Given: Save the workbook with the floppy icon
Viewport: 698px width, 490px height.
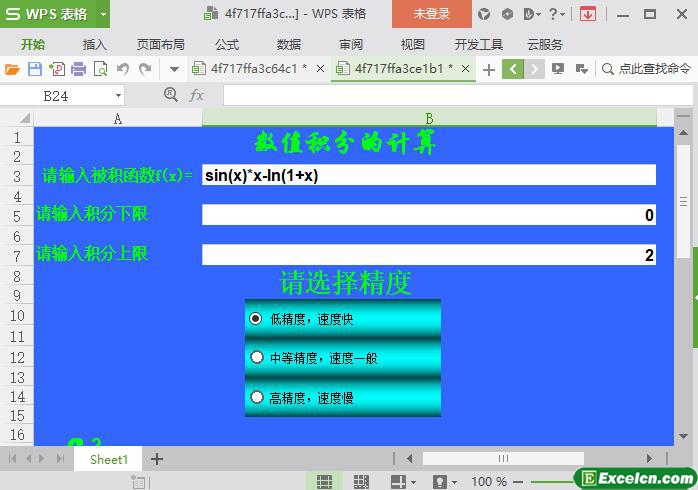Looking at the screenshot, I should coord(35,69).
